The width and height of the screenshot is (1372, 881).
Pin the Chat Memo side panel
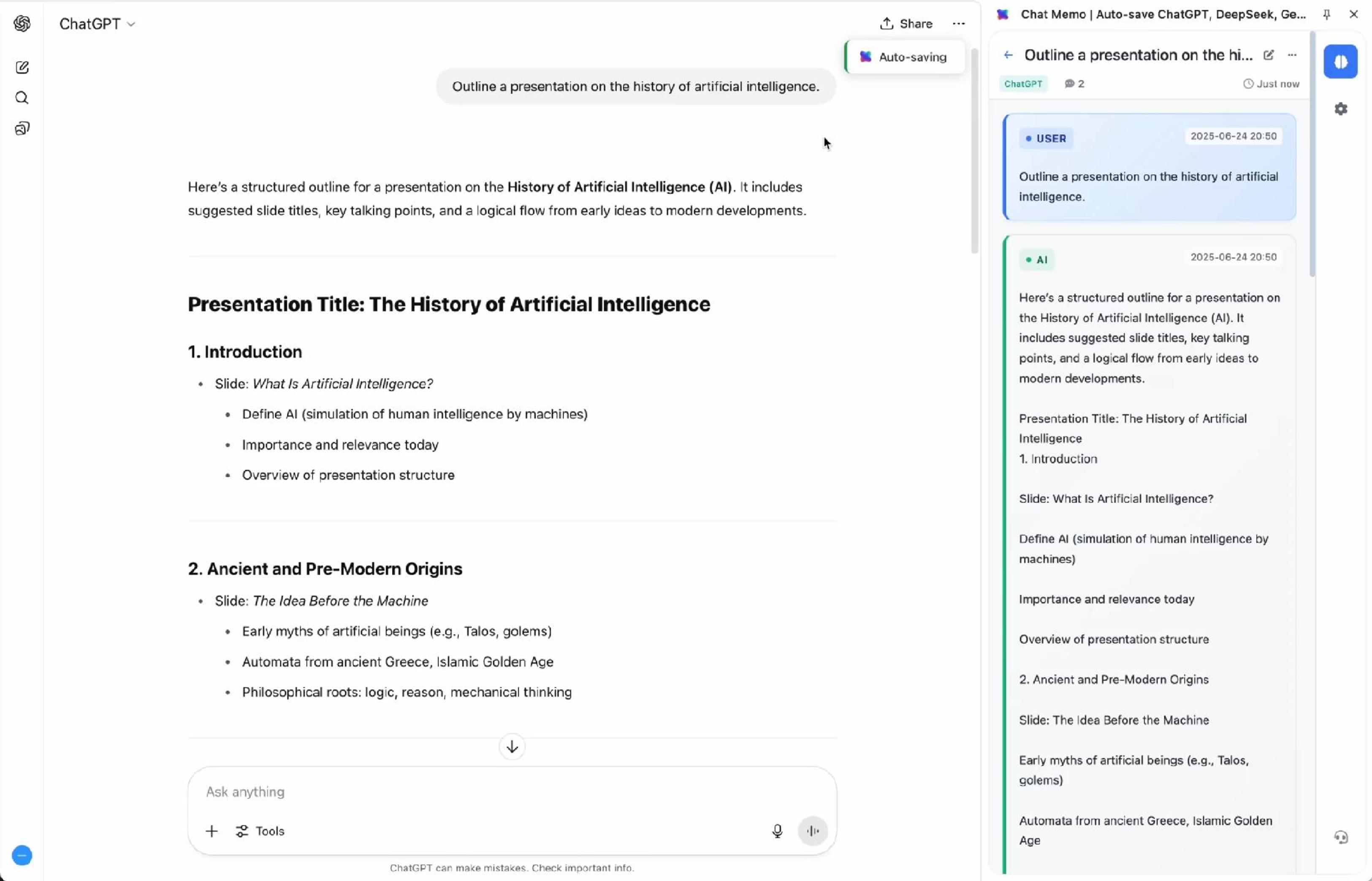[x=1326, y=14]
